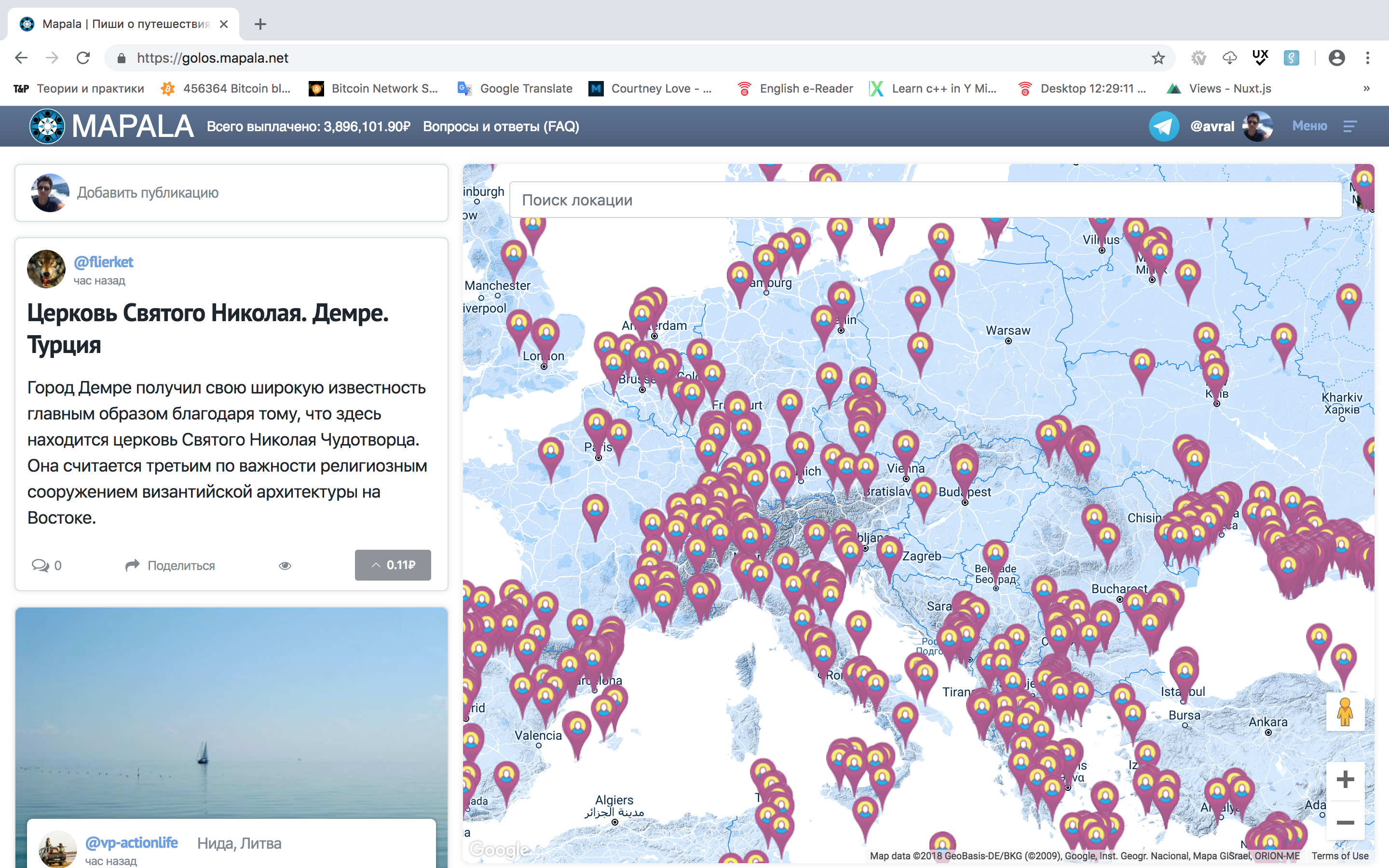
Task: Click the hamburger menu lines icon
Action: pyautogui.click(x=1350, y=126)
